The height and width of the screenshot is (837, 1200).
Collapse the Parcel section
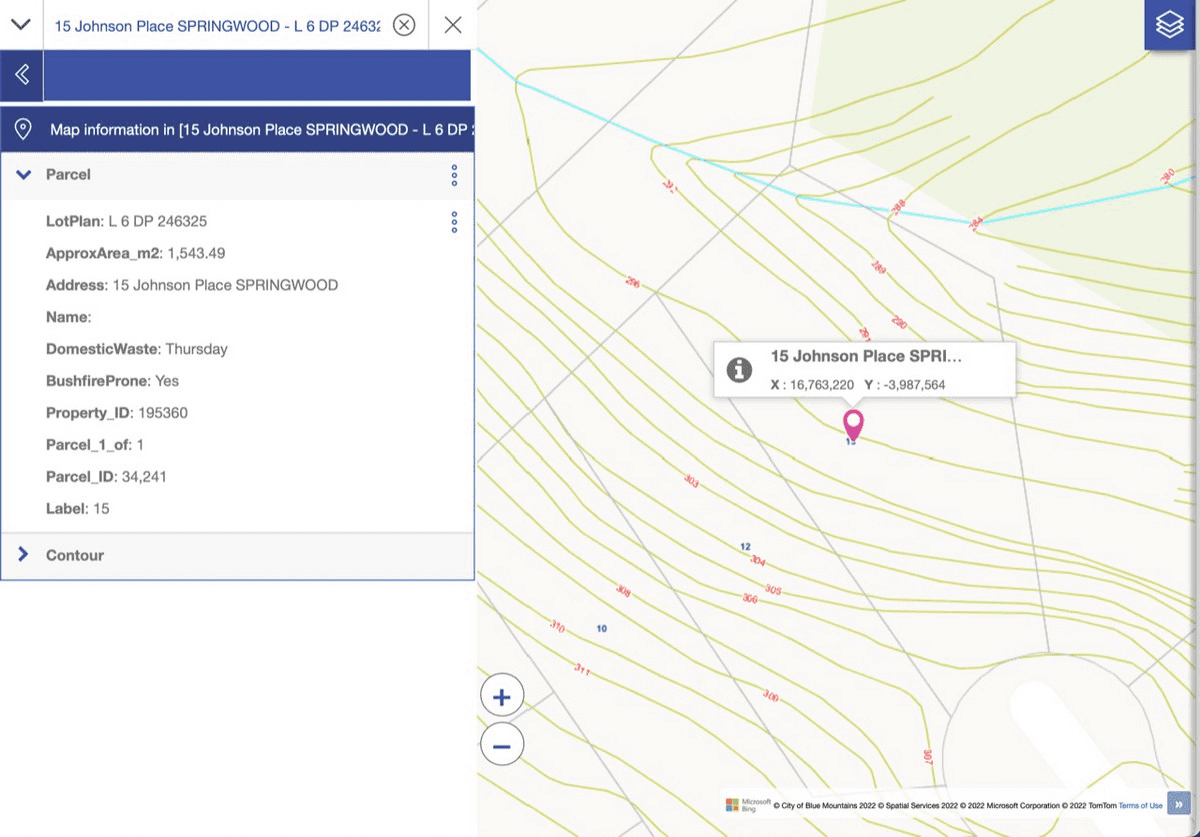[24, 174]
